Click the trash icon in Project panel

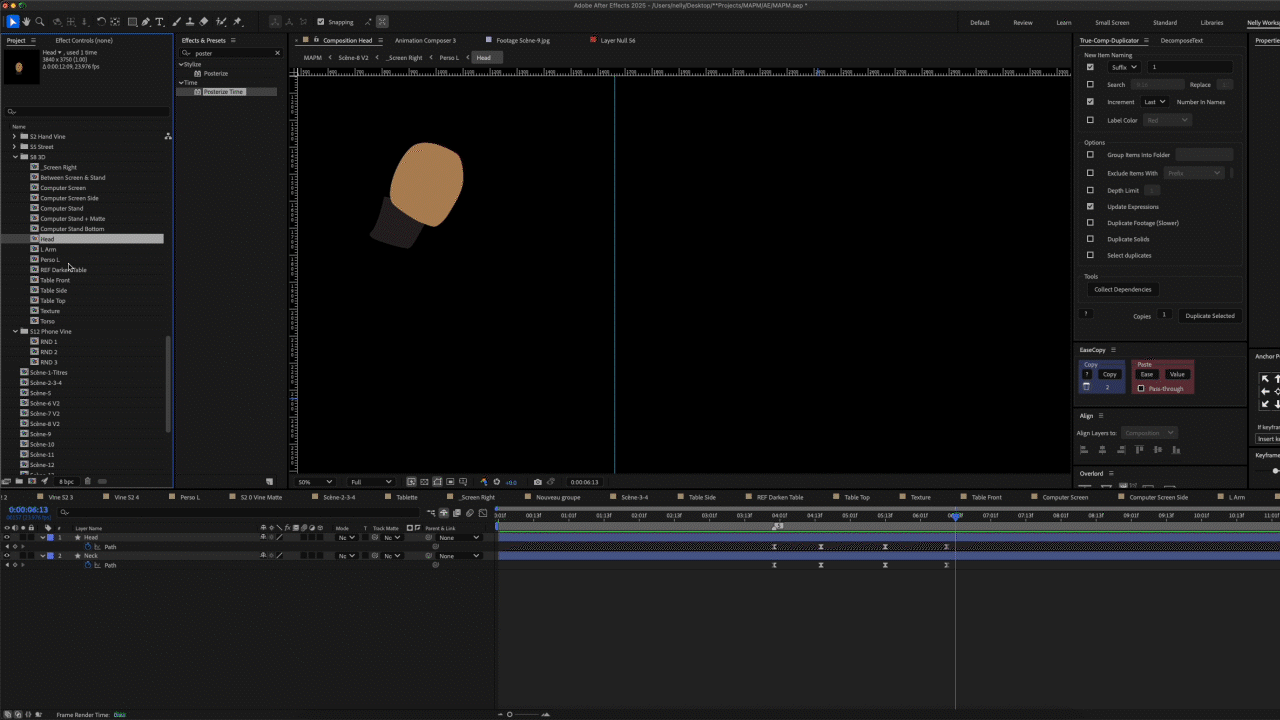87,481
